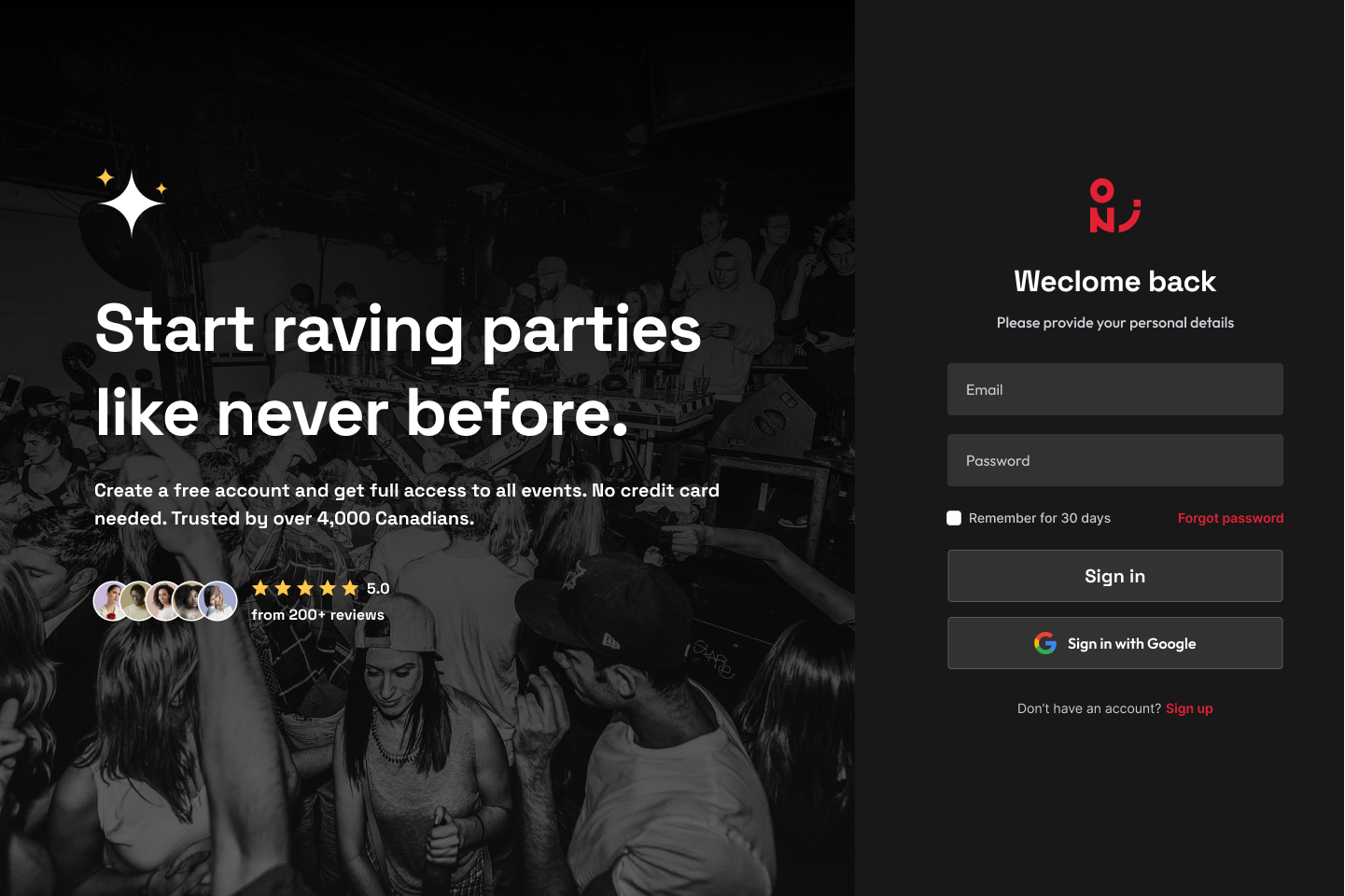Click the first reviewer avatar
Viewport: 1345px width, 896px height.
point(112,601)
